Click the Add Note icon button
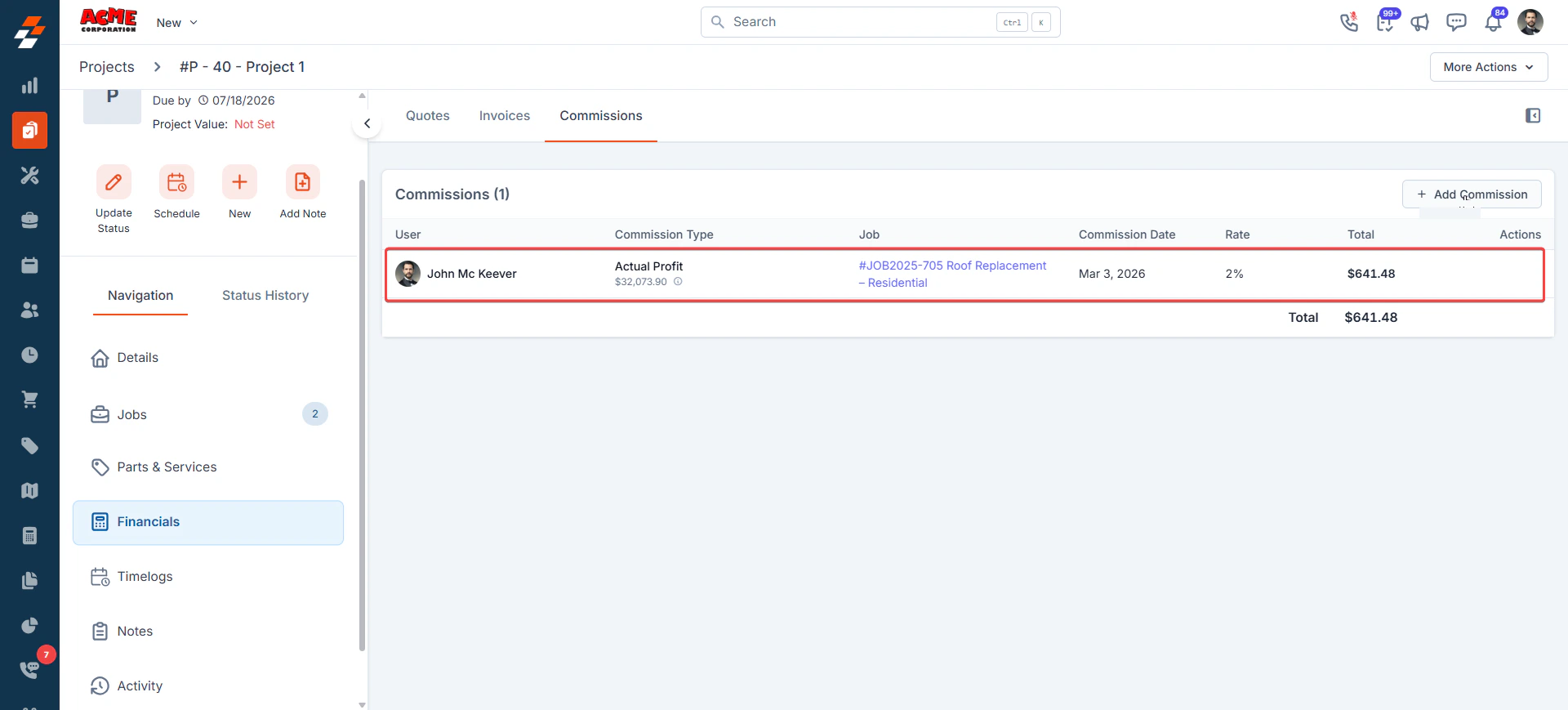The width and height of the screenshot is (1568, 710). 302,181
